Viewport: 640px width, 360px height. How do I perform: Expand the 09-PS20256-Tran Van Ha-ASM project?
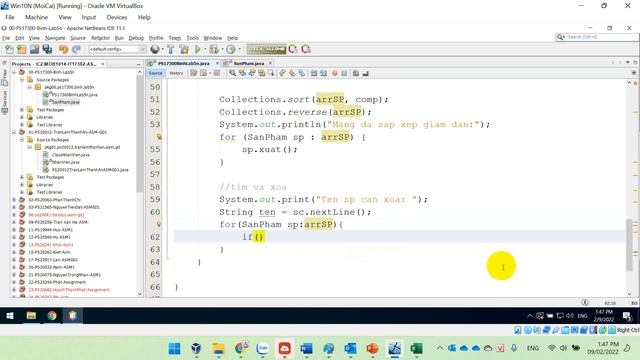[x=14, y=222]
